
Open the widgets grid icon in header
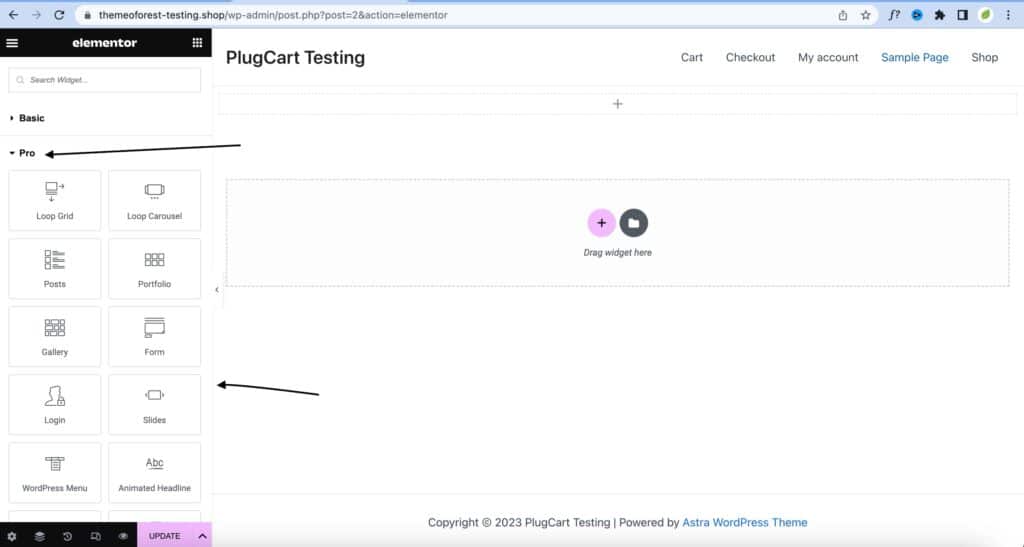197,43
